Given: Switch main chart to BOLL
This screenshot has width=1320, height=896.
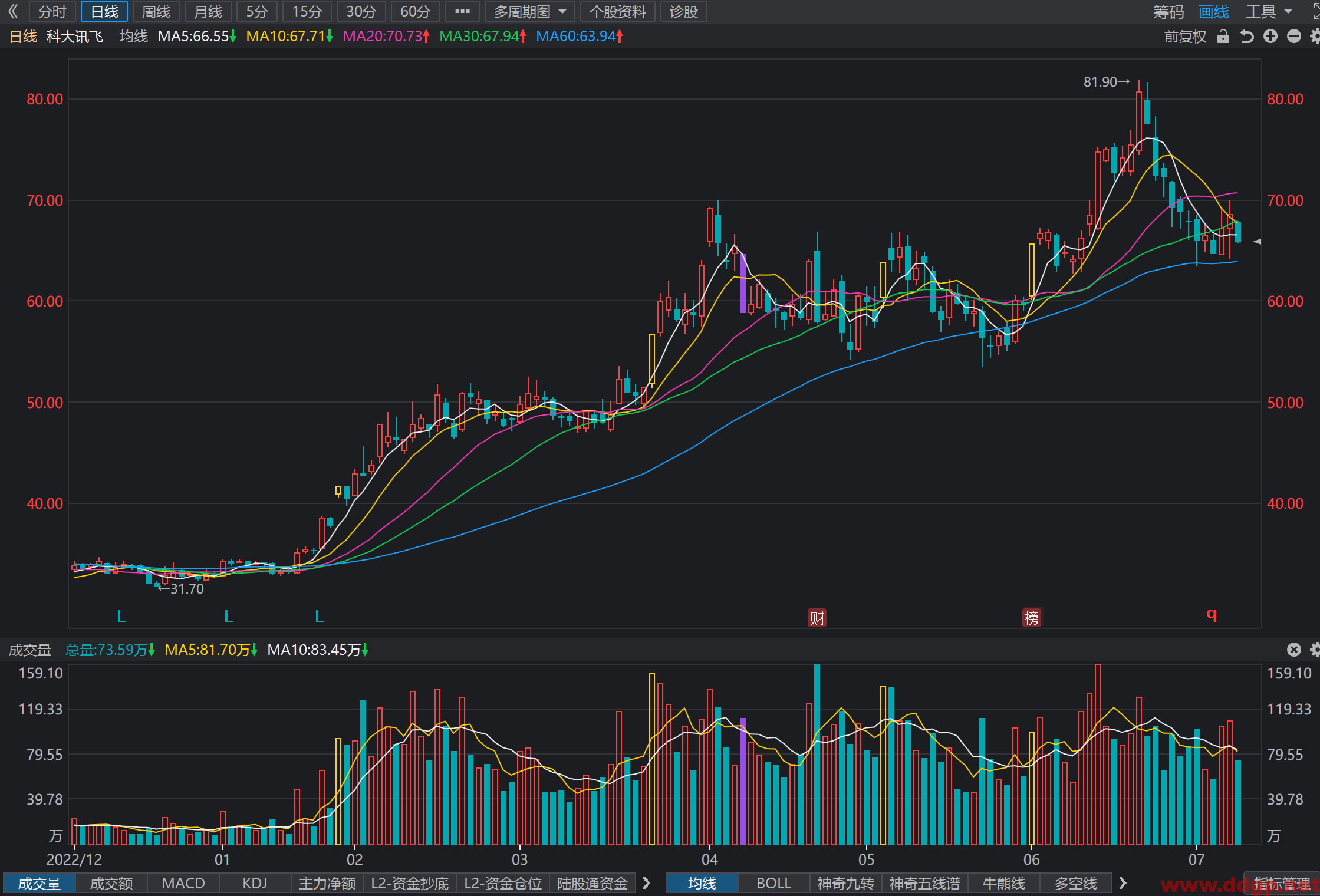Looking at the screenshot, I should (x=773, y=884).
